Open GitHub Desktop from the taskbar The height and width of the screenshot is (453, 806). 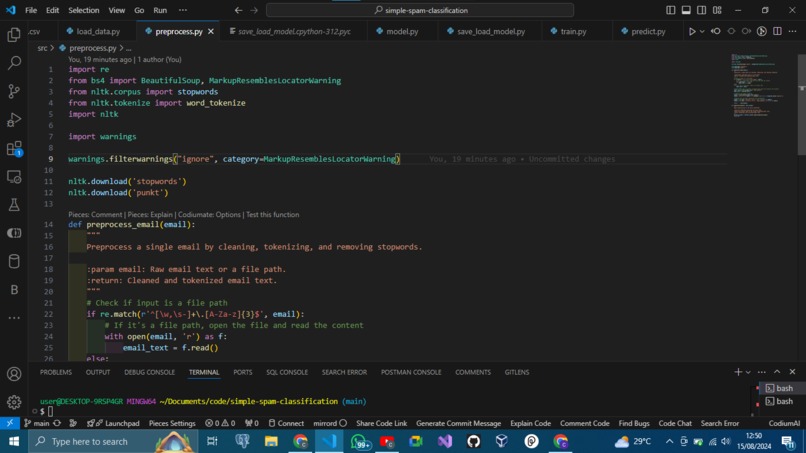coord(473,441)
